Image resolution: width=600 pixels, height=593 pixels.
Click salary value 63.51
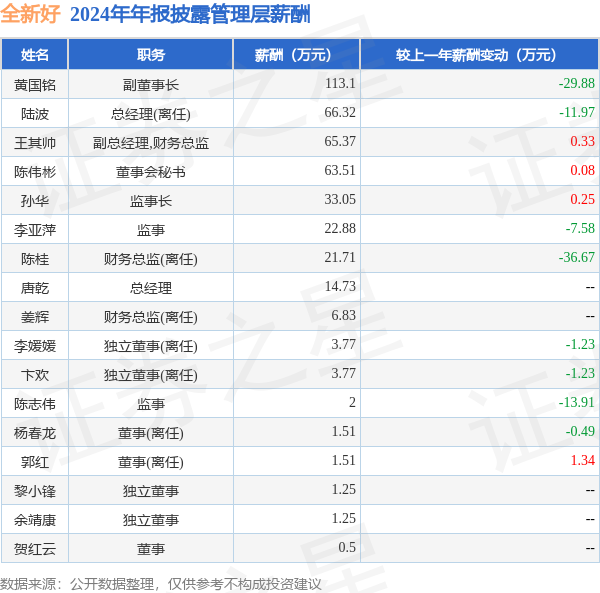(340, 171)
